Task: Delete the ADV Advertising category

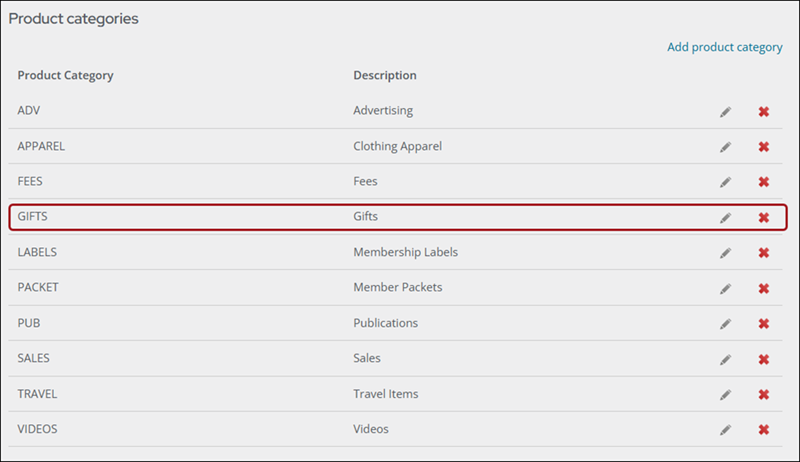Action: click(763, 112)
